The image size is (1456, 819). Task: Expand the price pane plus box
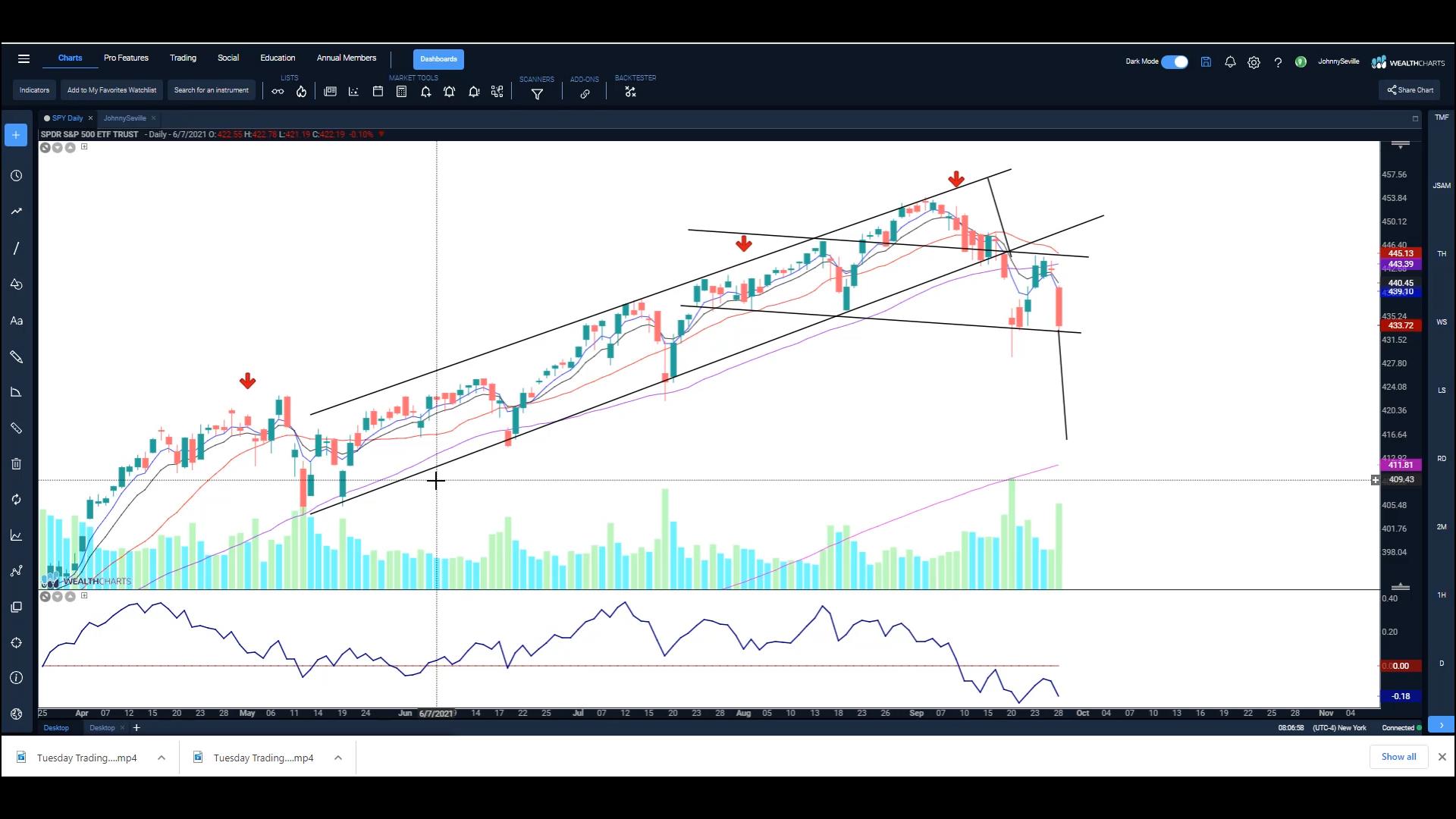[x=84, y=147]
